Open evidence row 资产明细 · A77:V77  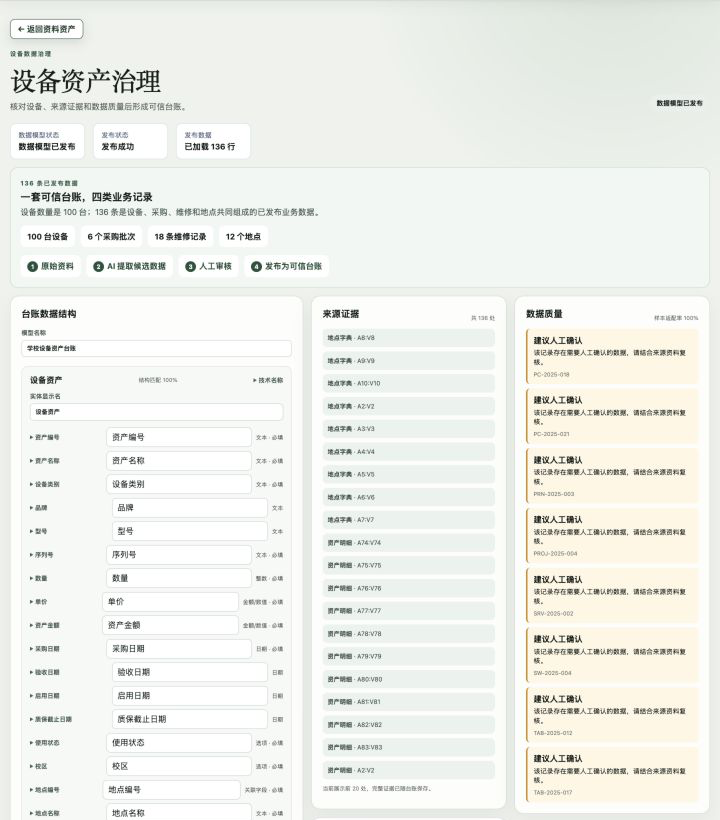coord(408,611)
